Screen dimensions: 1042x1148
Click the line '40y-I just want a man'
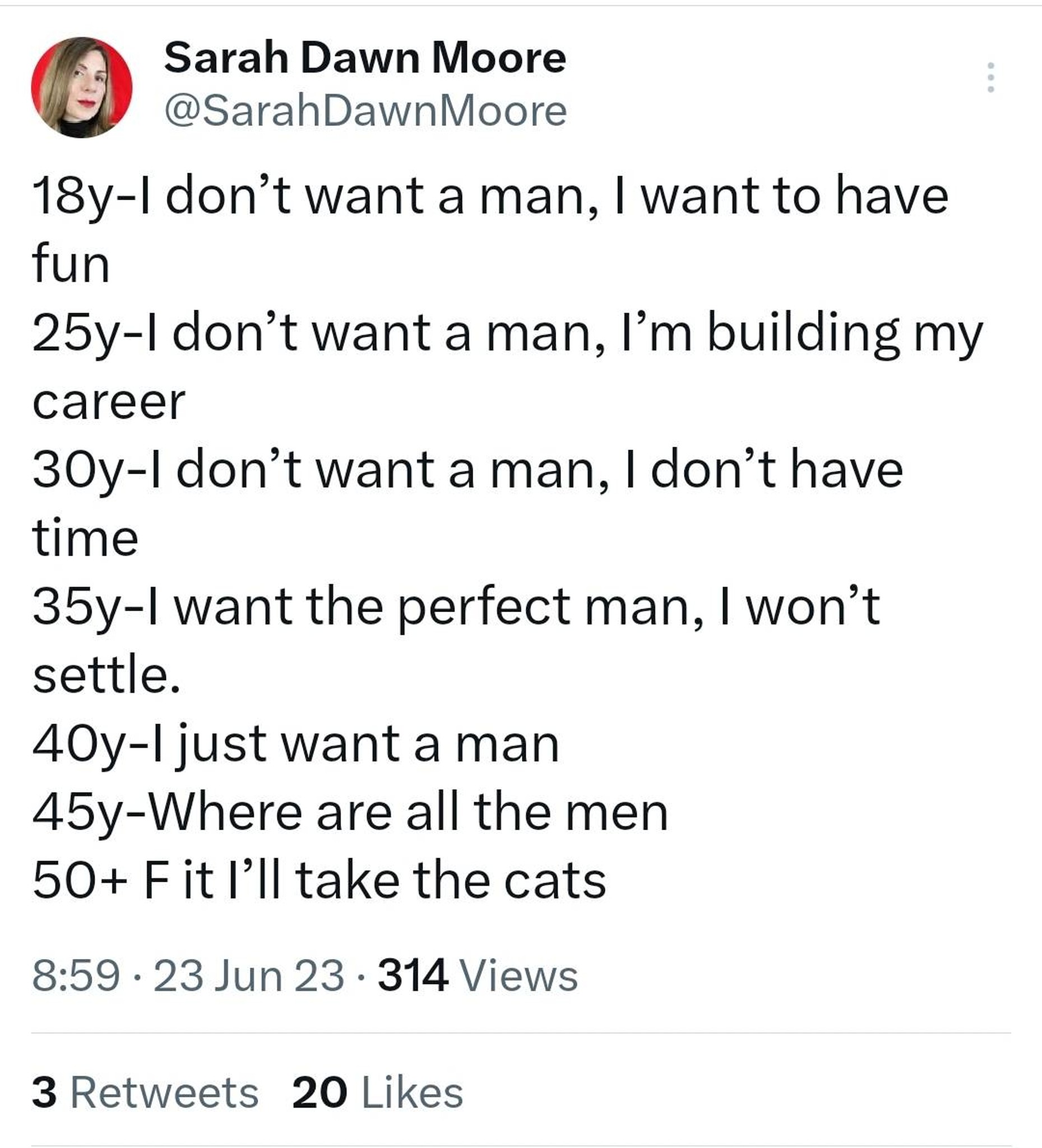point(296,746)
